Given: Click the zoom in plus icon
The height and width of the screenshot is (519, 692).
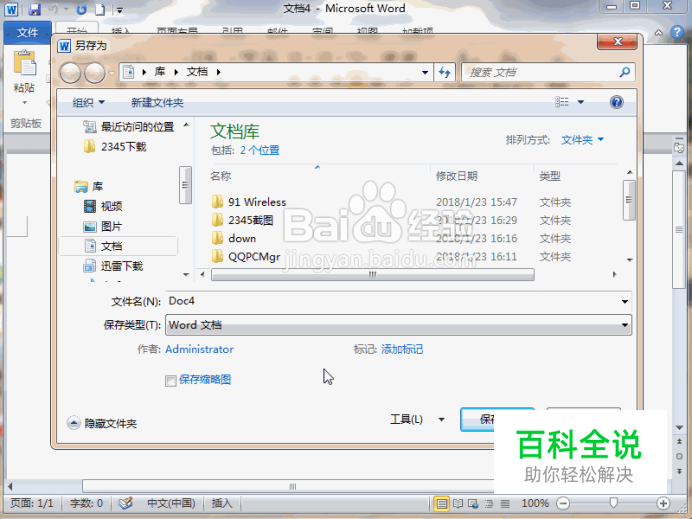Looking at the screenshot, I should [663, 503].
